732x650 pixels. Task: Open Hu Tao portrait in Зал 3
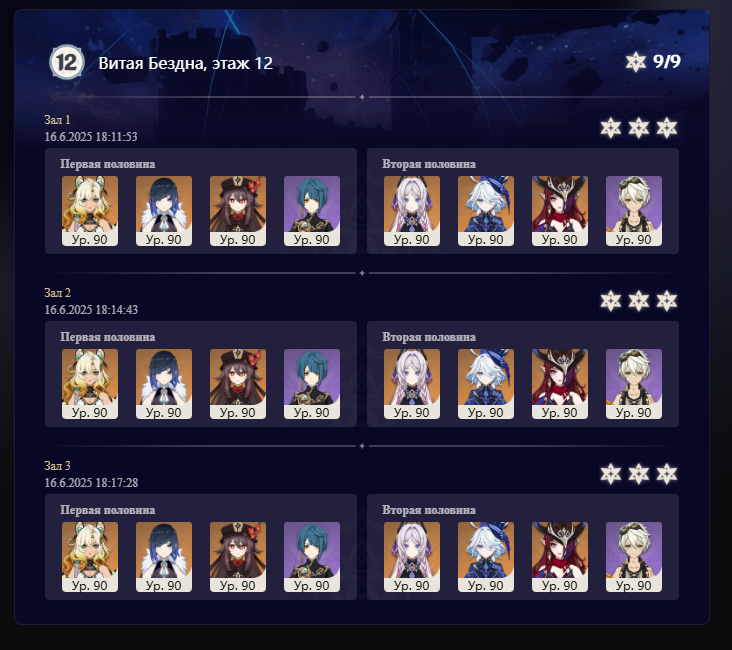[238, 557]
